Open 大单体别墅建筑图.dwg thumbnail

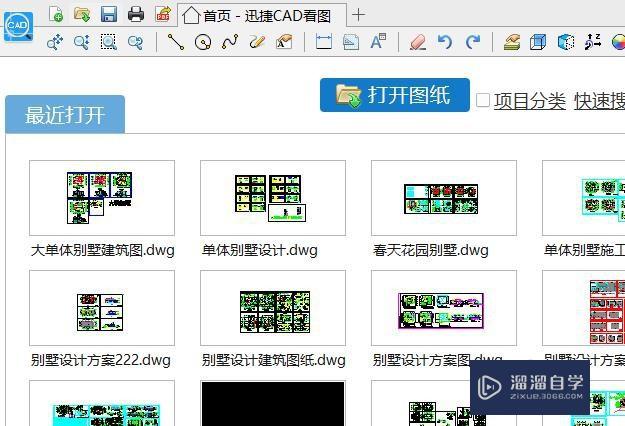(102, 198)
